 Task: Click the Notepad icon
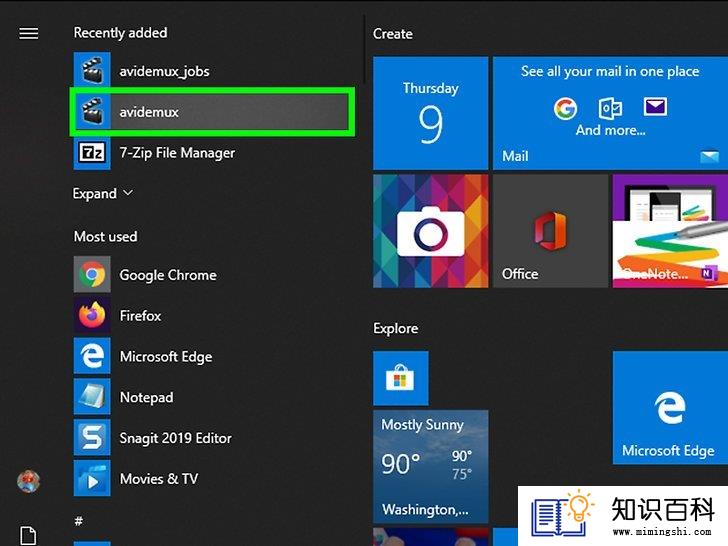click(92, 397)
